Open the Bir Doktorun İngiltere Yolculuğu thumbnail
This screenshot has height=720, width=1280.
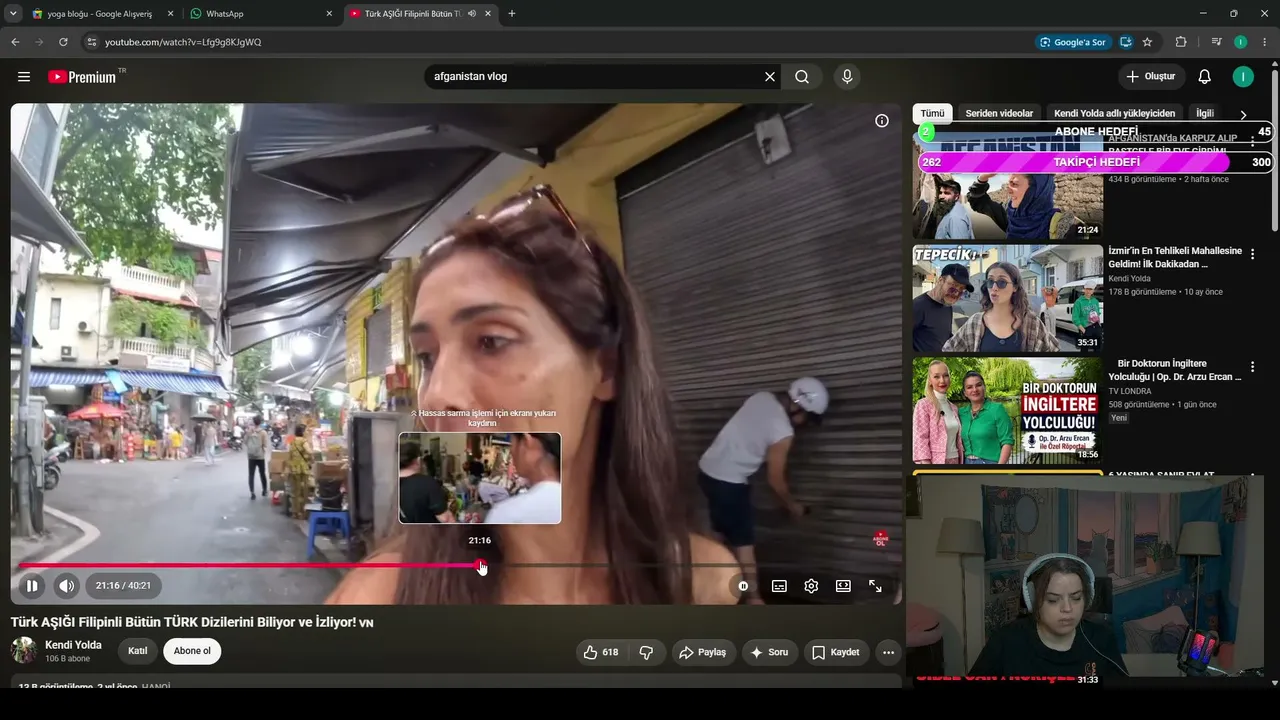[1008, 411]
